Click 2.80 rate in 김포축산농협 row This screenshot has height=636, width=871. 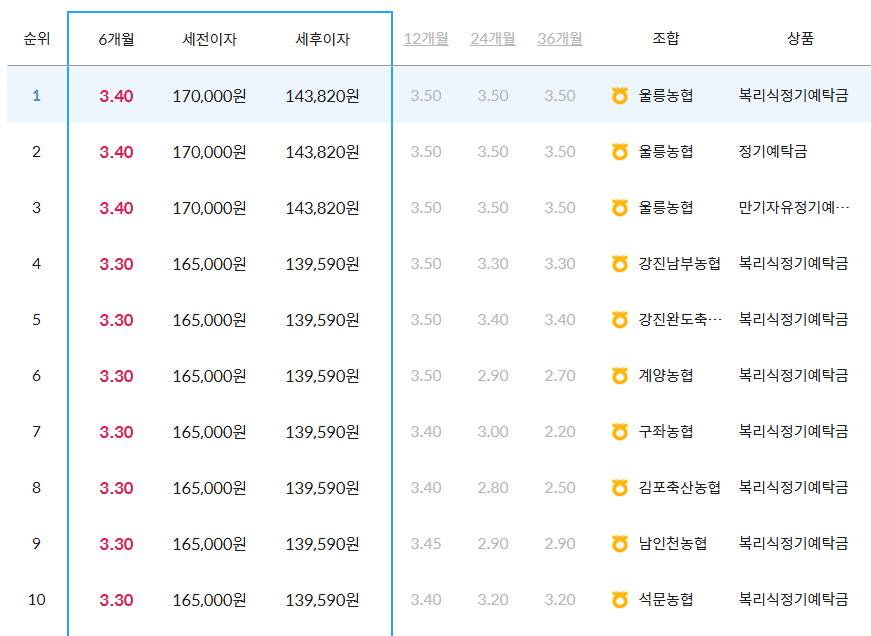[x=493, y=488]
